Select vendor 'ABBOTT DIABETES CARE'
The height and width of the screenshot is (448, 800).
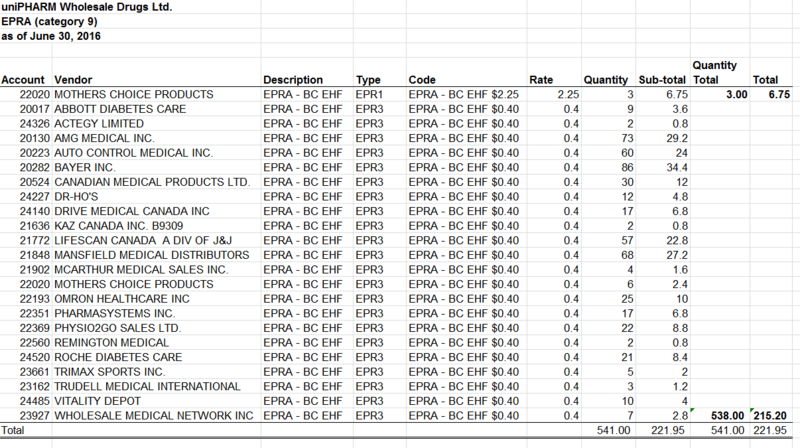pyautogui.click(x=120, y=109)
